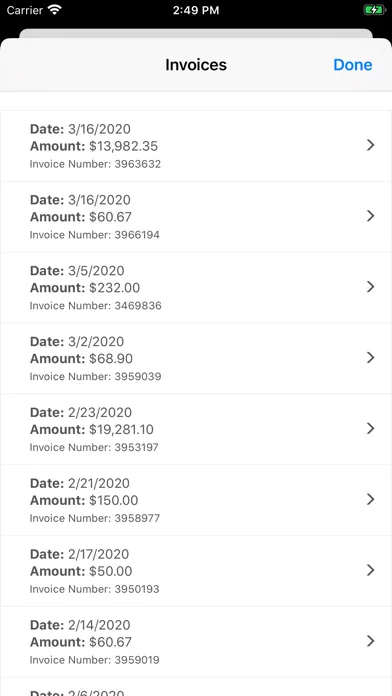The image size is (392, 696).
Task: Open chevron for invoice 3958977
Action: 371,500
